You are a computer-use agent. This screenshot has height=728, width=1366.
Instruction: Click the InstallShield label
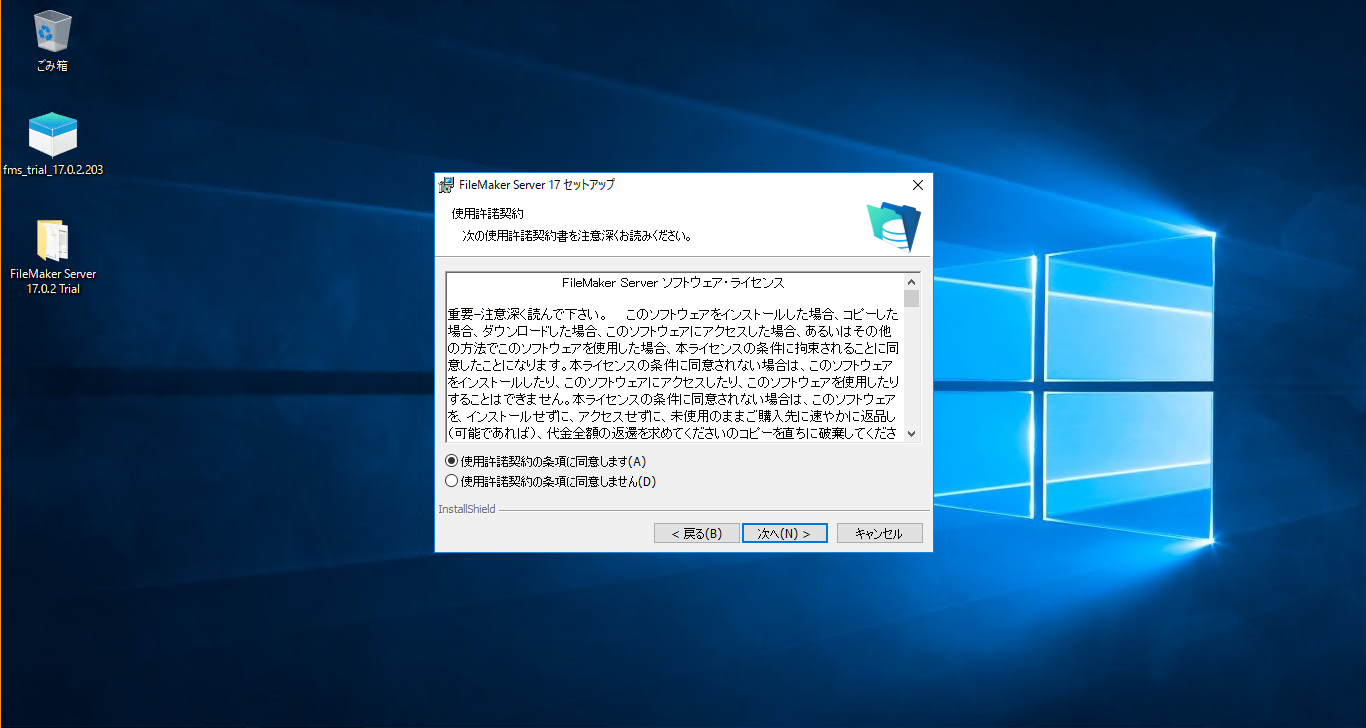[x=466, y=509]
